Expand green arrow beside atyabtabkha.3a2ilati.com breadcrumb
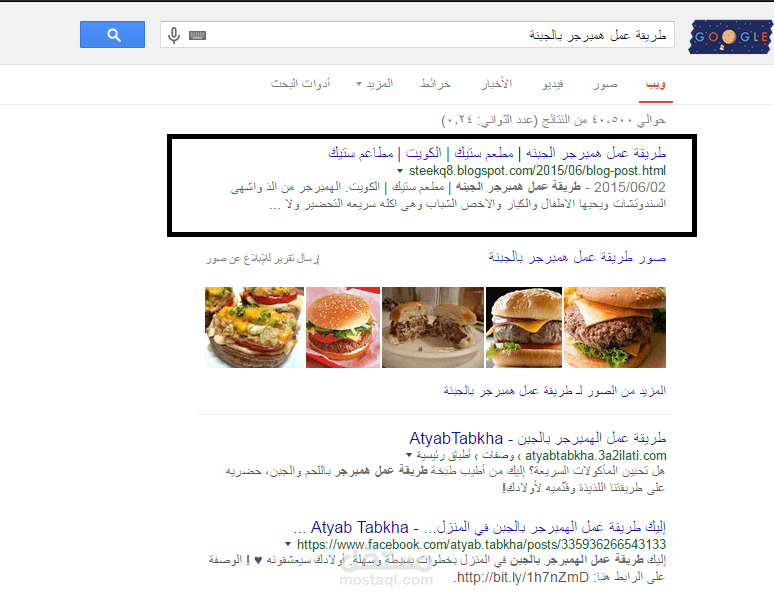Screen dimensions: 774x600 (409, 455)
